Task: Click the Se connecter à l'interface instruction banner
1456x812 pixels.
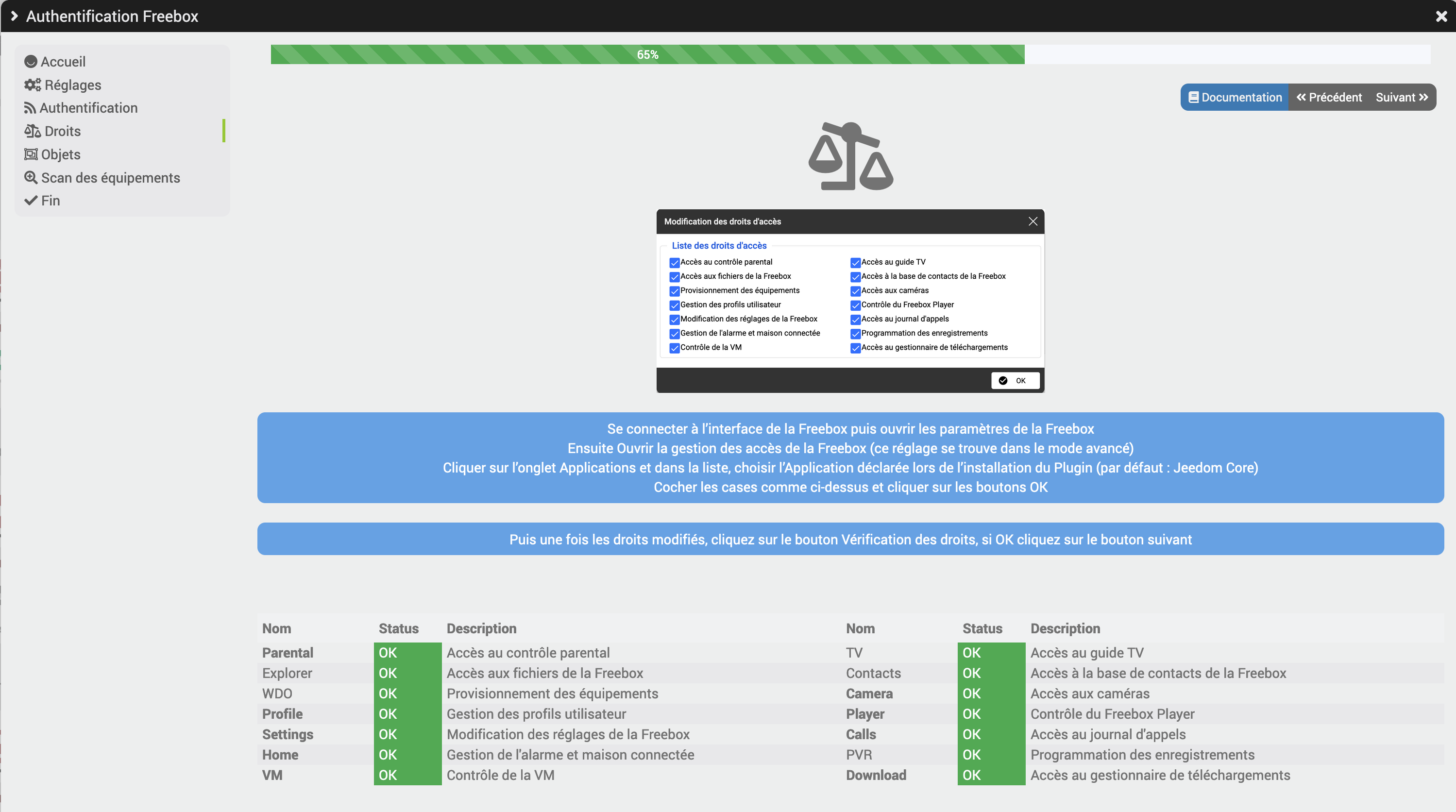Action: (x=851, y=457)
